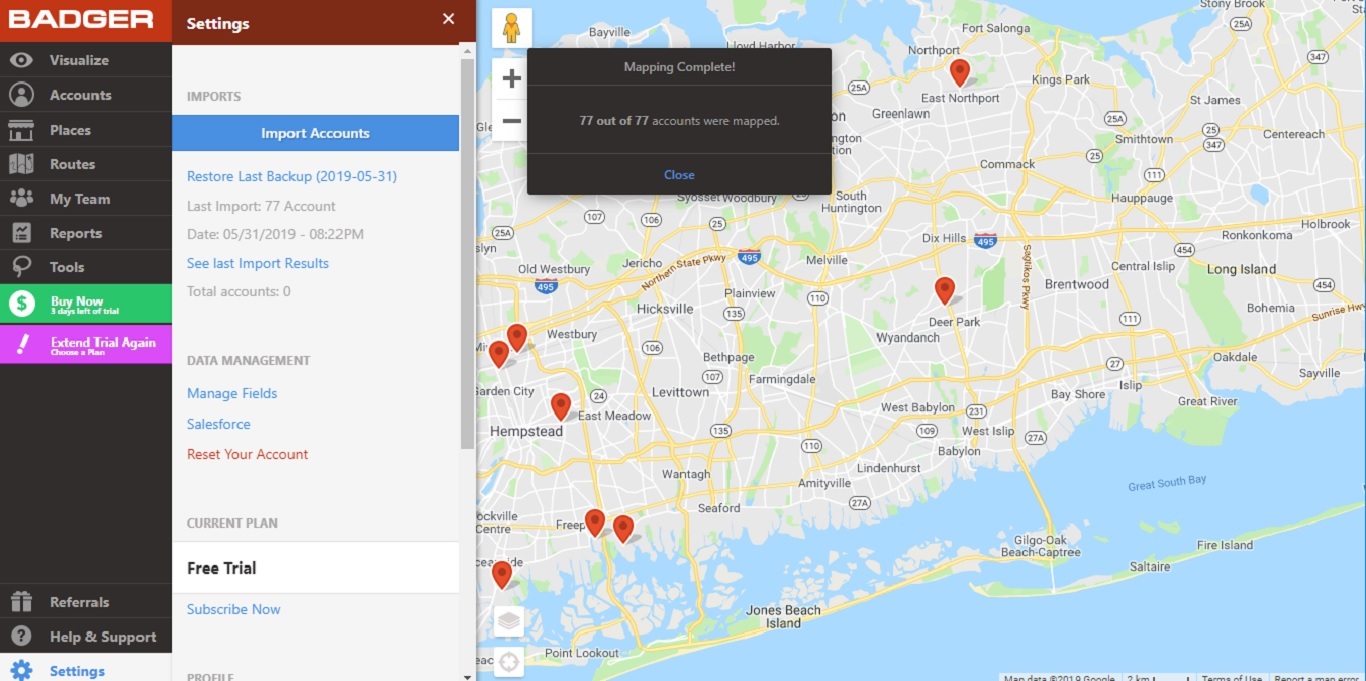Click the Extend Trial Again label
The height and width of the screenshot is (681, 1366).
pyautogui.click(x=103, y=342)
